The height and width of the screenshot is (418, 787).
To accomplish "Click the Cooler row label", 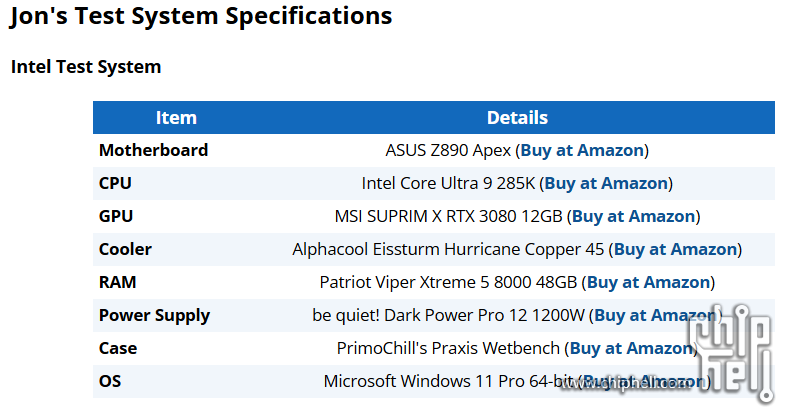I will click(x=125, y=249).
